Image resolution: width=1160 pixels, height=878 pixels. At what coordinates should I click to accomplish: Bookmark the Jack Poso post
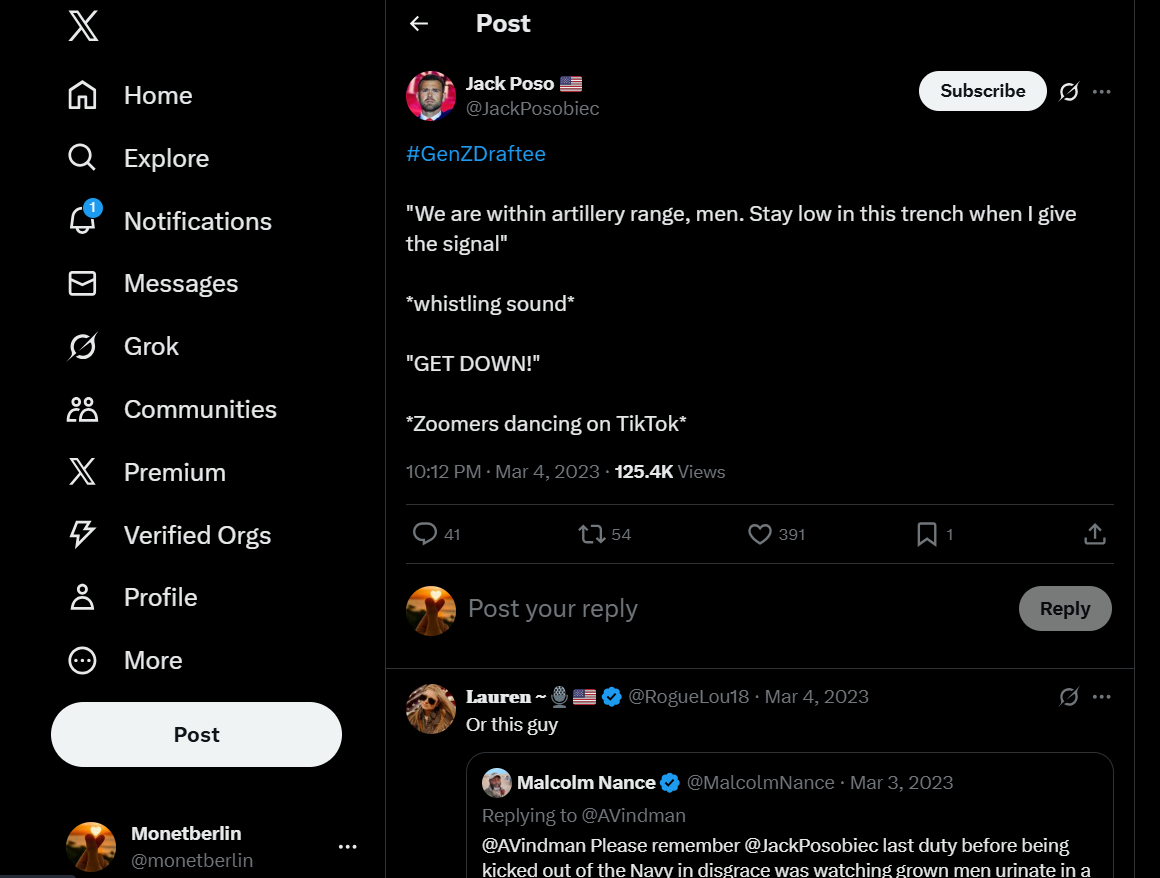coord(927,534)
